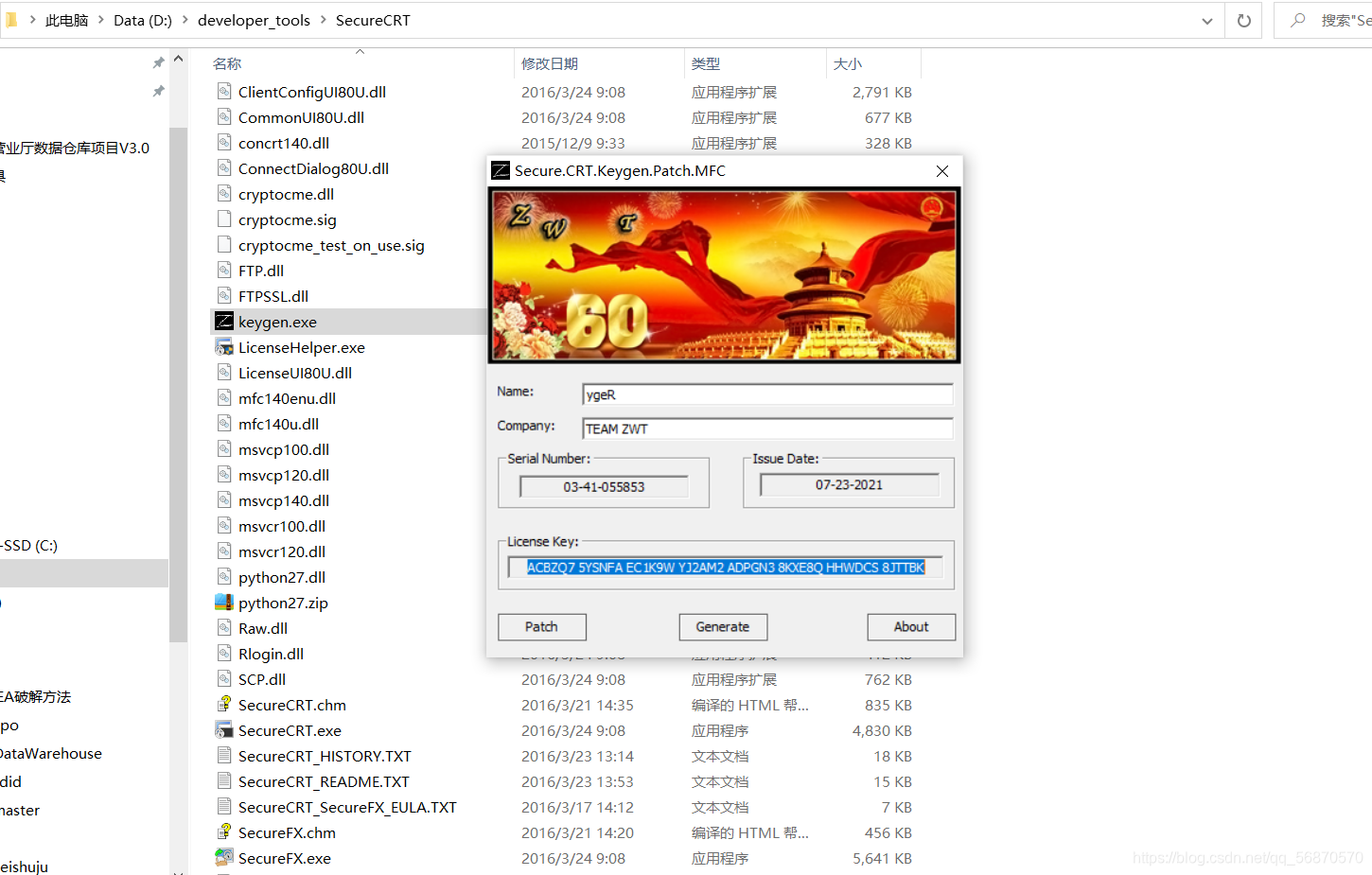Image resolution: width=1372 pixels, height=875 pixels.
Task: Click the Generate button
Action: pyautogui.click(x=723, y=627)
